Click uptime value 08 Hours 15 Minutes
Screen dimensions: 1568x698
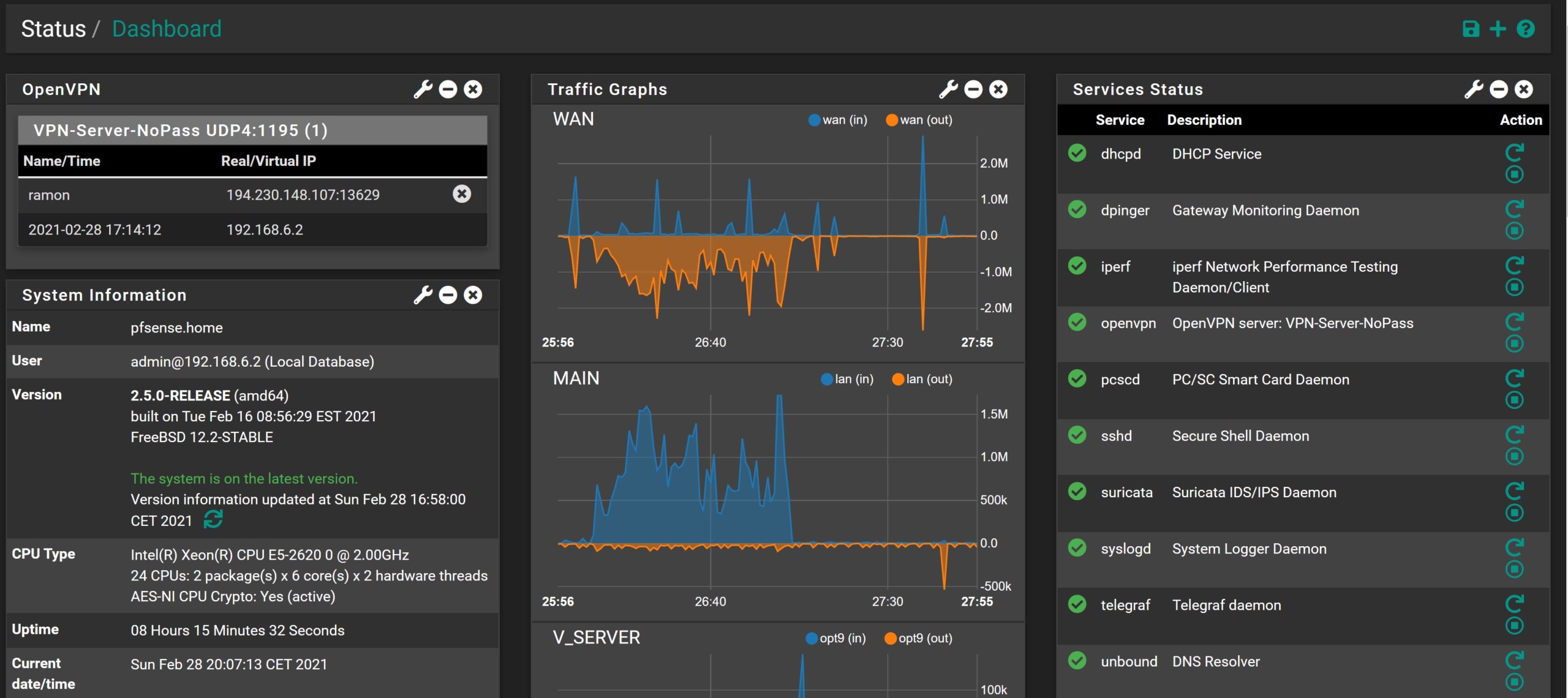pos(238,631)
